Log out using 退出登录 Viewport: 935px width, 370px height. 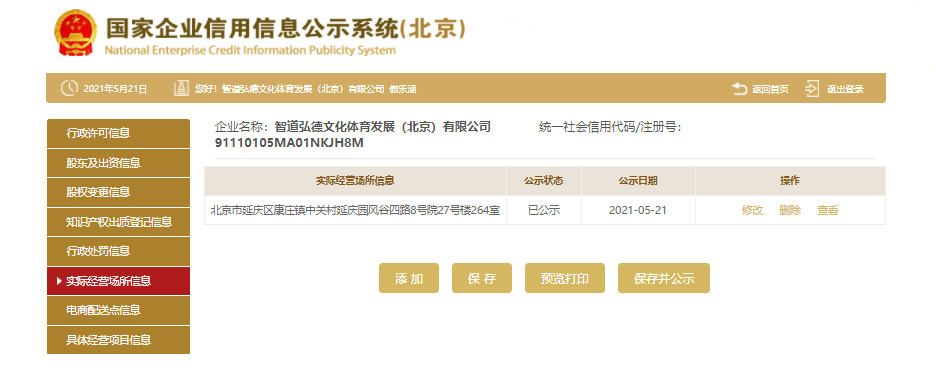pos(845,89)
